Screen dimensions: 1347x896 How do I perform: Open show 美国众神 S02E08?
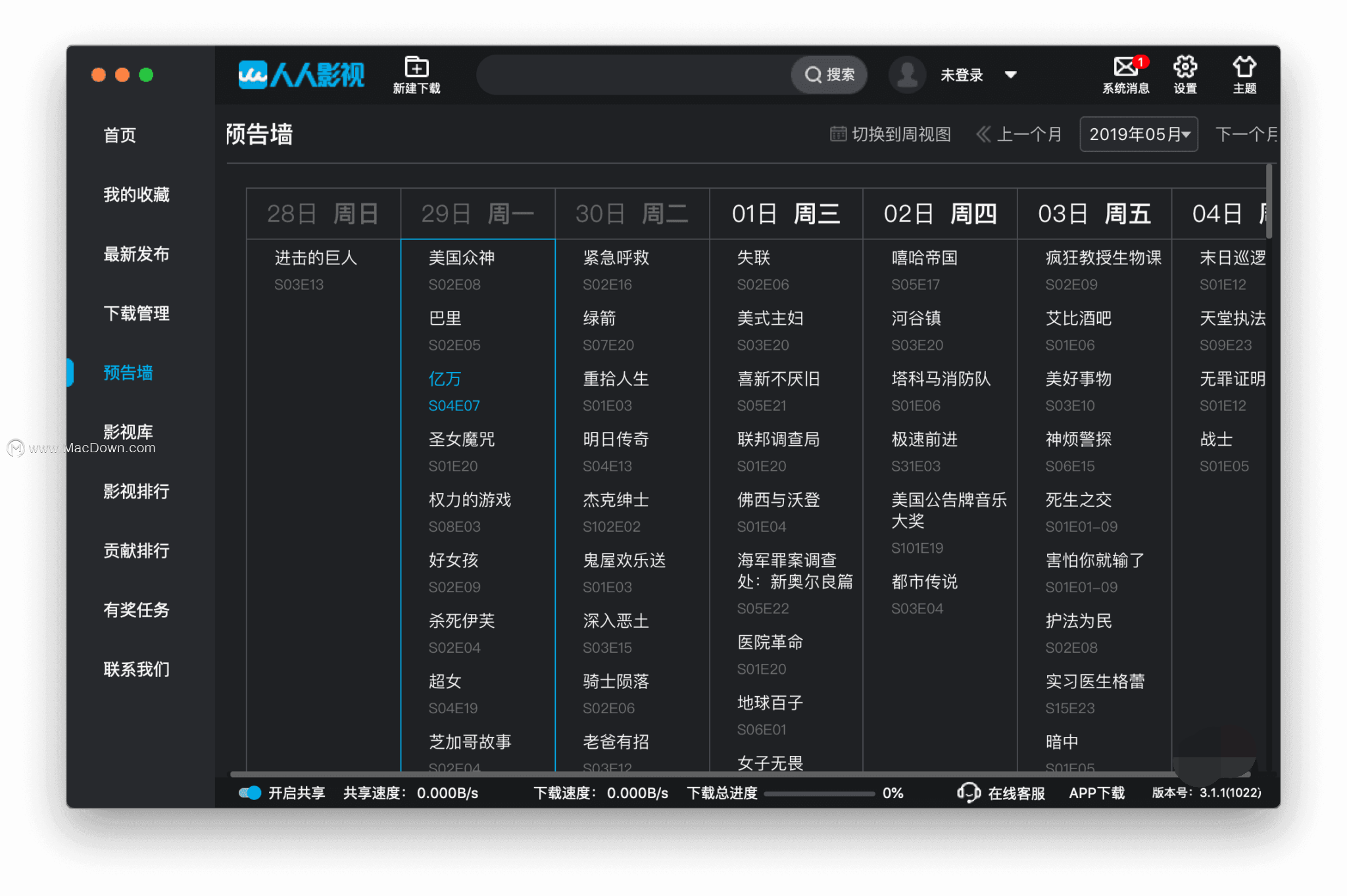(462, 270)
